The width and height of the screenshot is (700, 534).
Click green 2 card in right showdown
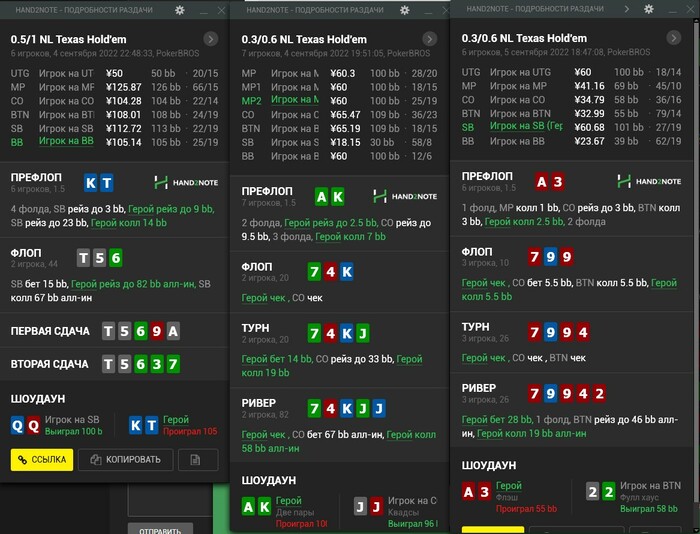tap(609, 492)
